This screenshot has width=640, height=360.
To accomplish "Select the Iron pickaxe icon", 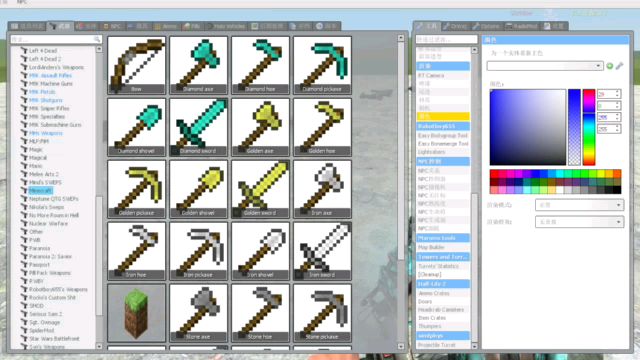I will click(x=198, y=251).
